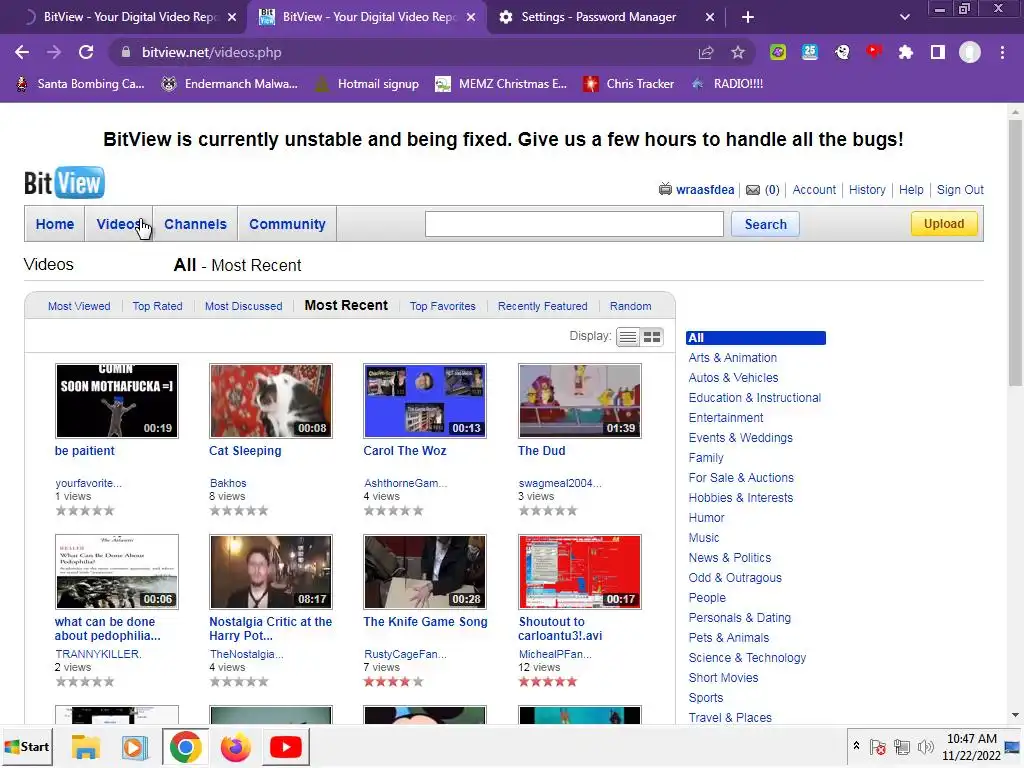This screenshot has width=1024, height=768.
Task: Open the Carol The Woz video thumbnail
Action: coord(425,401)
